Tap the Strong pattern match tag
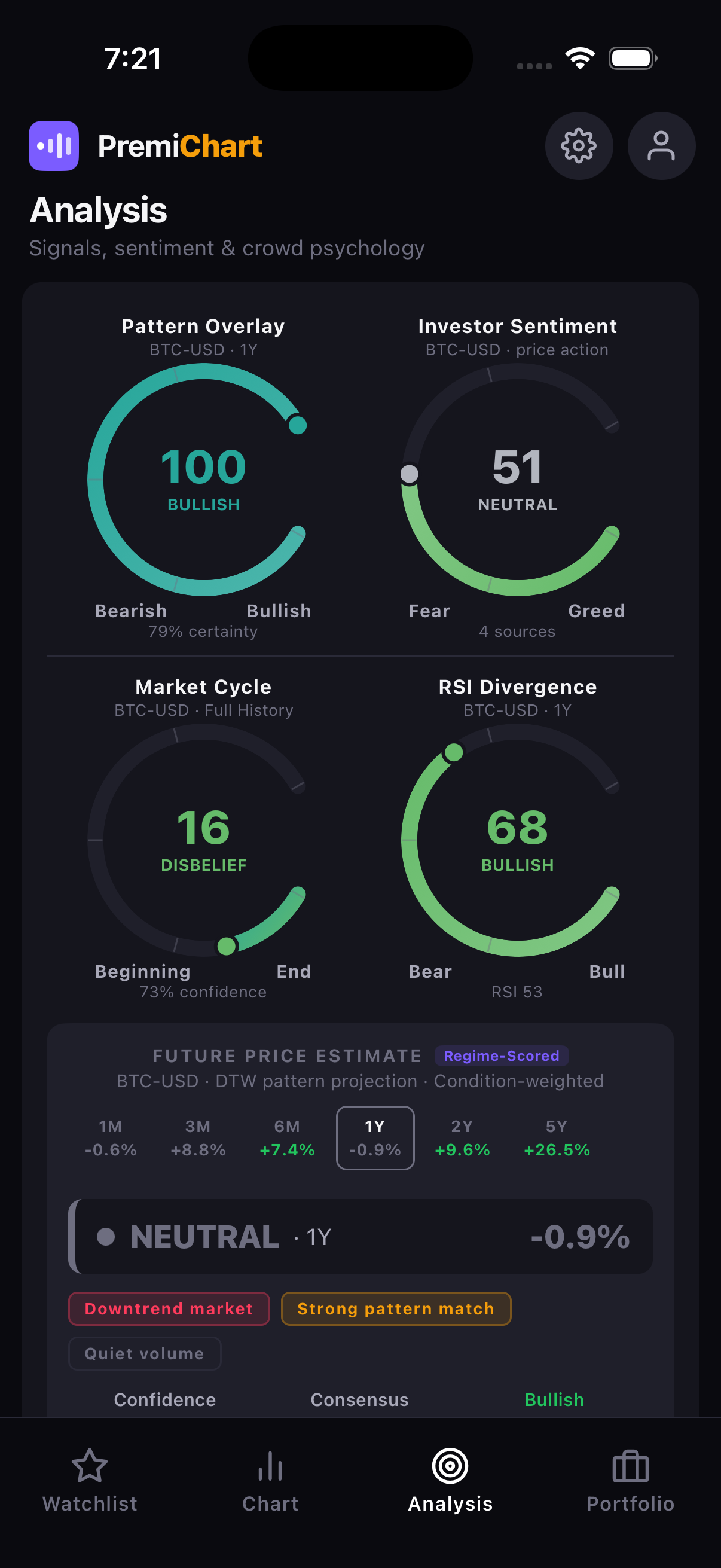 [396, 1308]
